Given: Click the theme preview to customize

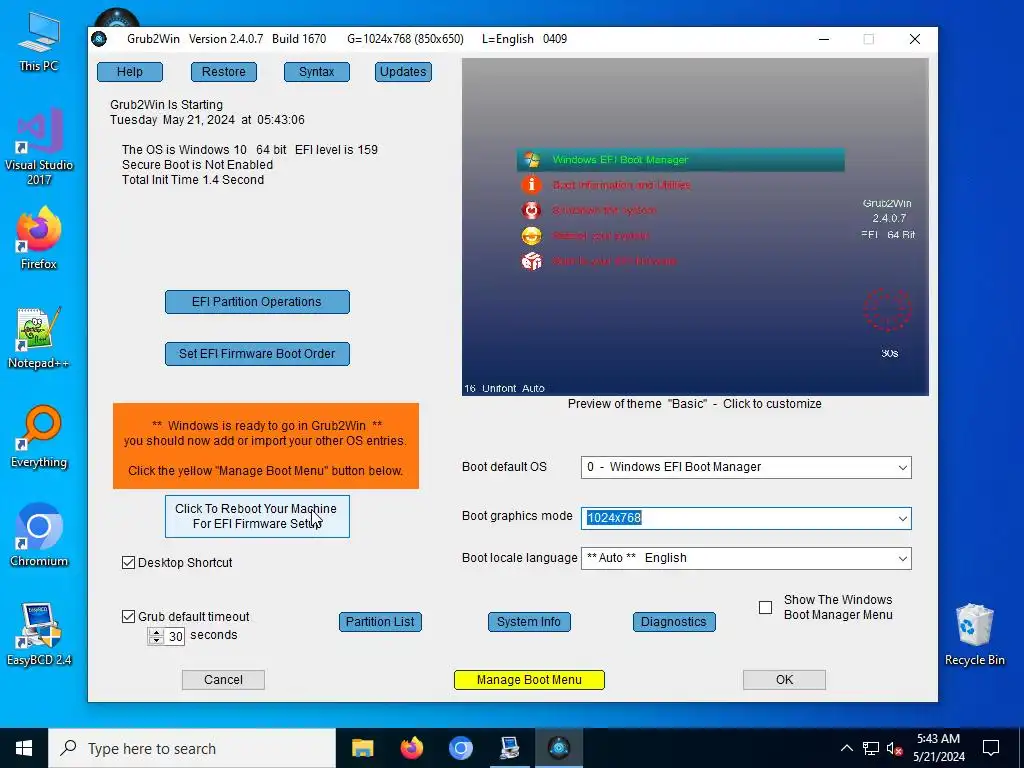Looking at the screenshot, I should click(x=695, y=227).
